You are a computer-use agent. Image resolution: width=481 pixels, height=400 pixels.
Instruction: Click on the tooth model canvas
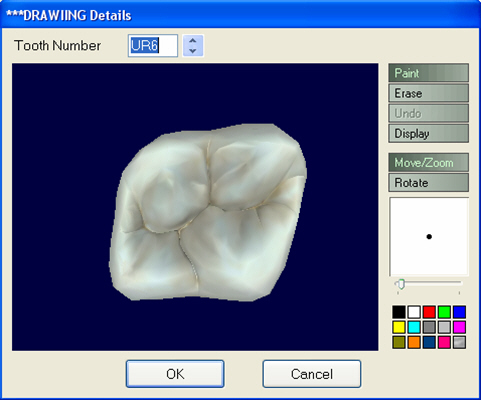[x=195, y=207]
